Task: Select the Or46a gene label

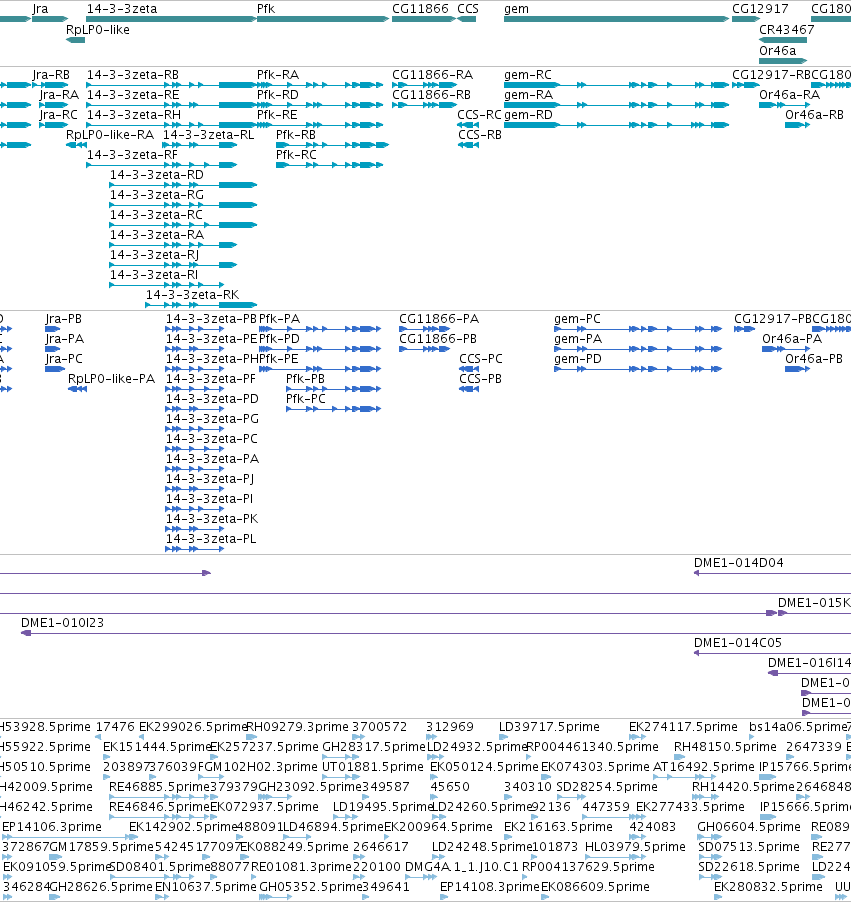Action: click(x=777, y=51)
